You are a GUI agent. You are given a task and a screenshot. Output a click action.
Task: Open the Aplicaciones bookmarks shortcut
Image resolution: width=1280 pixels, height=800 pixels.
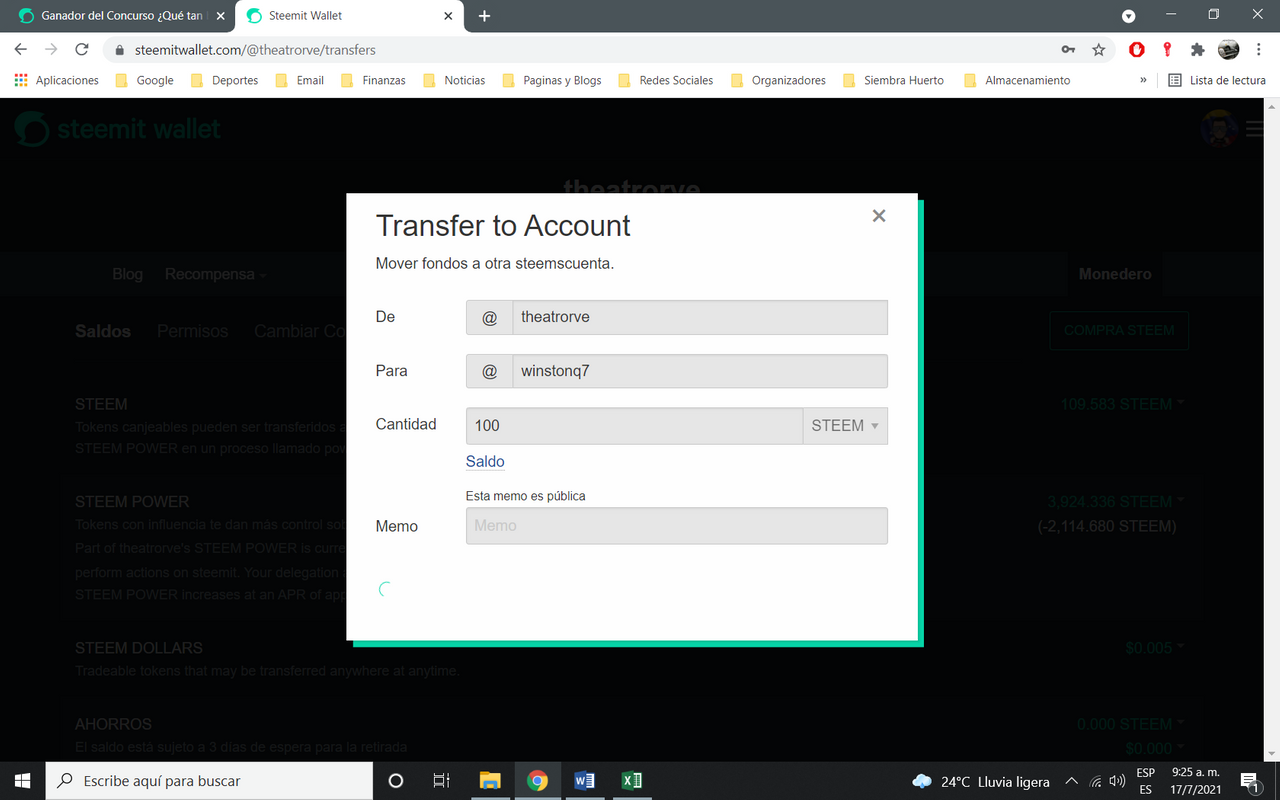(x=57, y=80)
